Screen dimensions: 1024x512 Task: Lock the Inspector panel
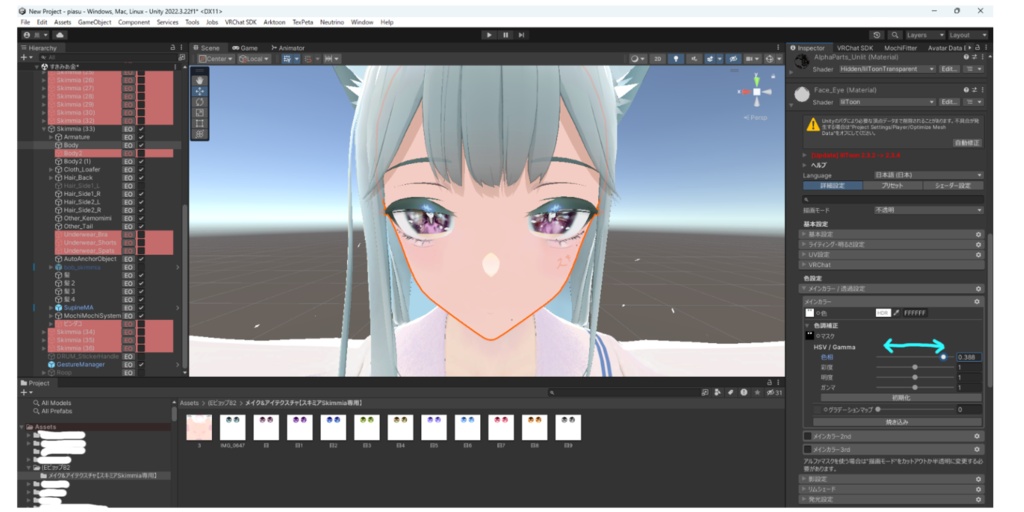pos(976,48)
